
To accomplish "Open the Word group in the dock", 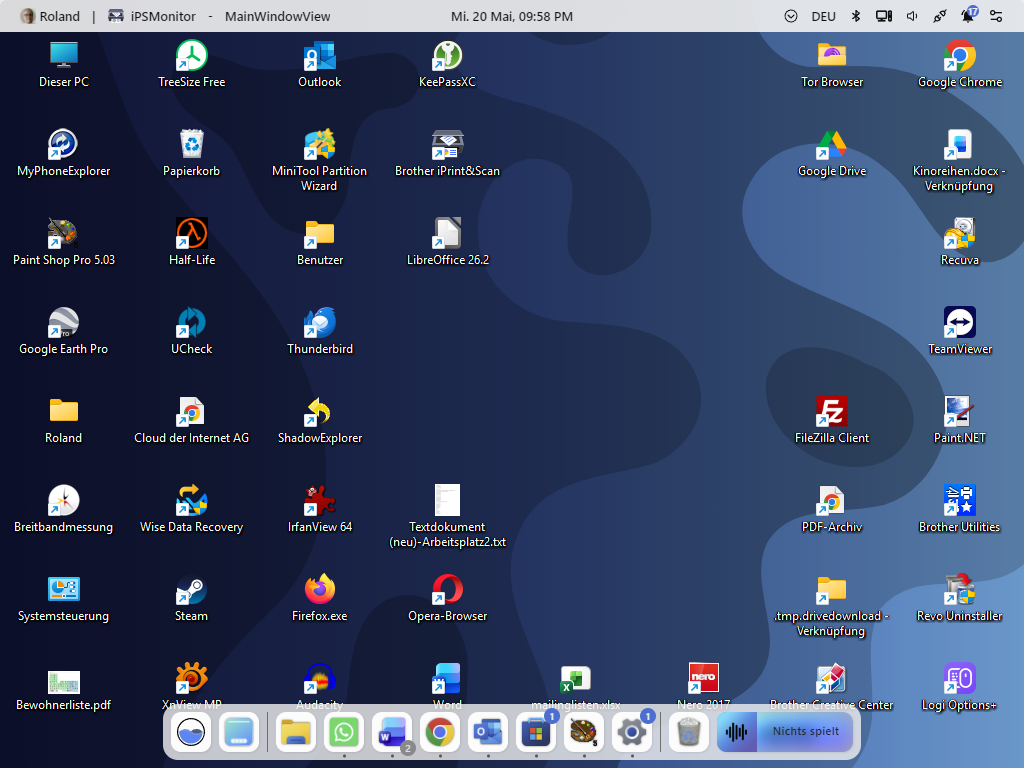I will click(x=392, y=732).
